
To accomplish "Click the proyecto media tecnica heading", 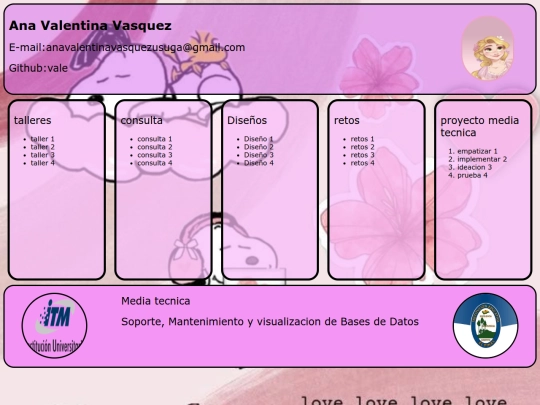I will point(480,126).
